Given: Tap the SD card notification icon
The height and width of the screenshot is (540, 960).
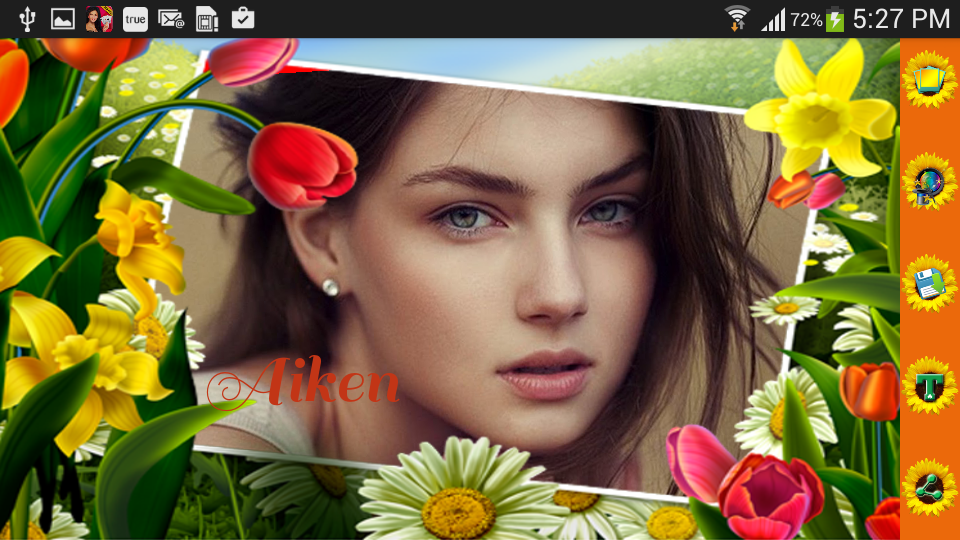Looking at the screenshot, I should [x=206, y=18].
